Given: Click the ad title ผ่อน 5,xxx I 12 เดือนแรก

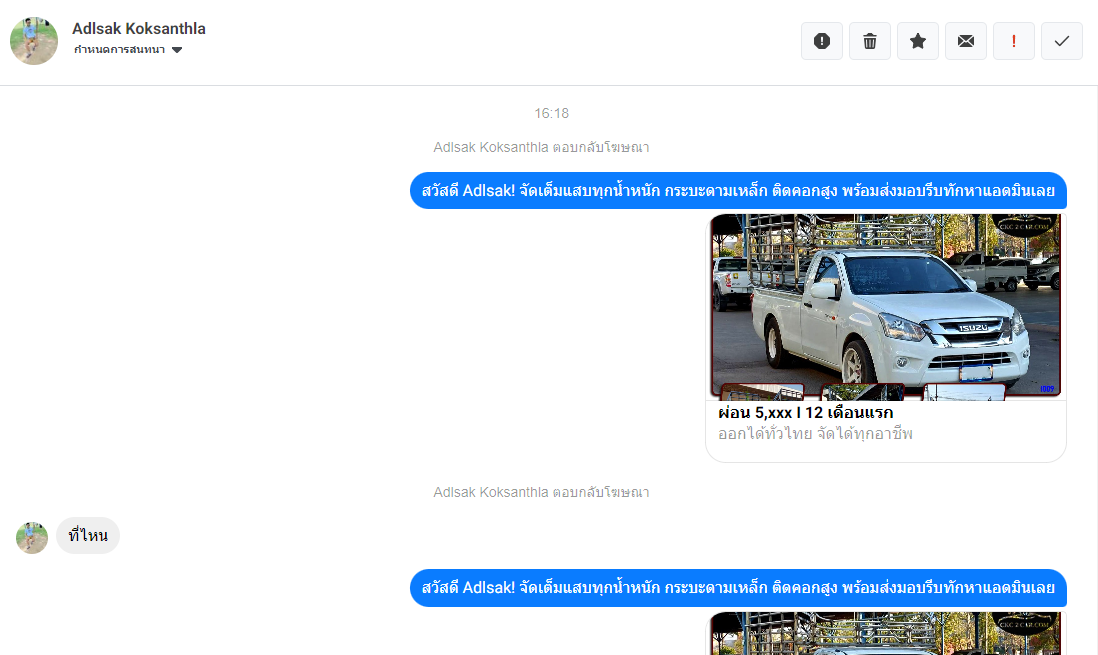Looking at the screenshot, I should pos(805,413).
